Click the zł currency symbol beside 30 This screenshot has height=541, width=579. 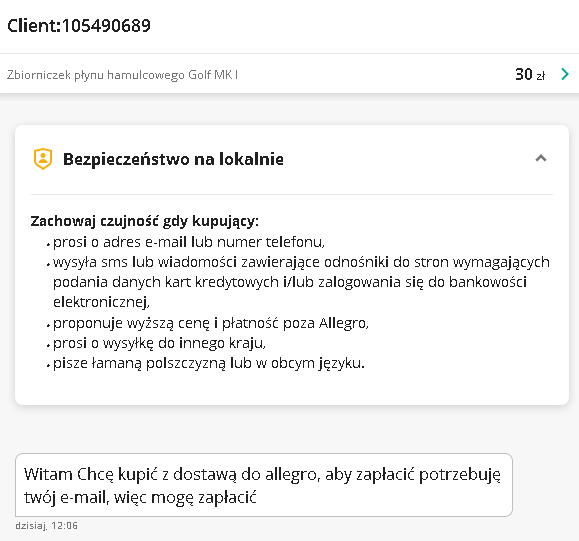tap(541, 76)
